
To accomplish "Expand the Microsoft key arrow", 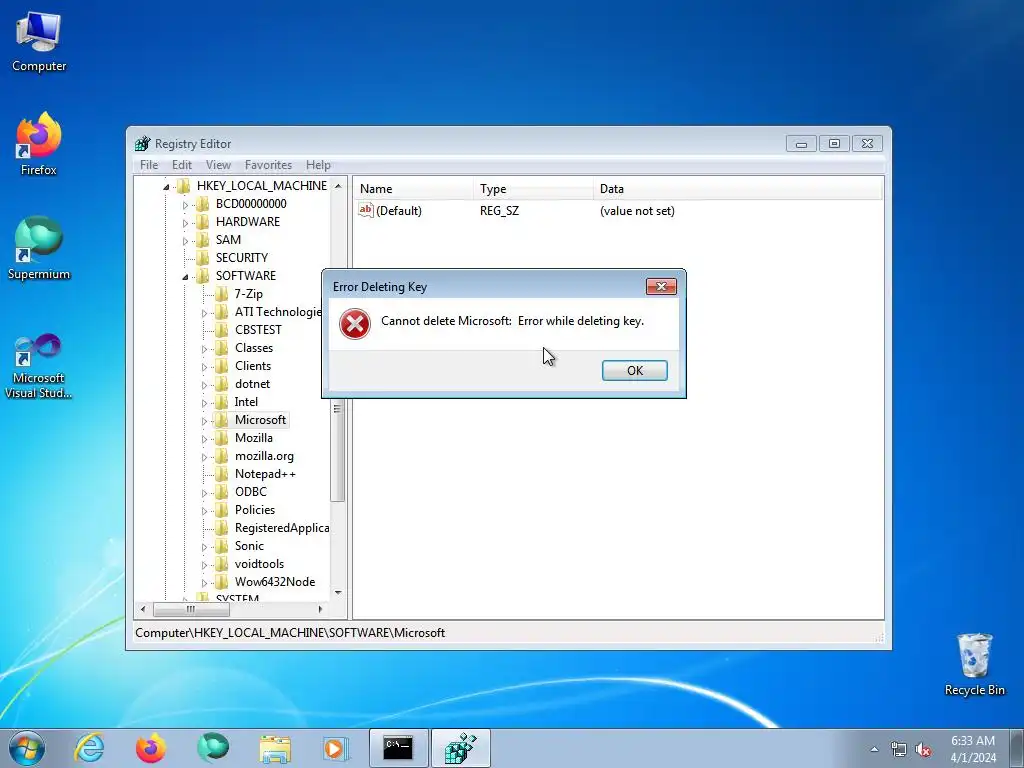I will (x=204, y=421).
